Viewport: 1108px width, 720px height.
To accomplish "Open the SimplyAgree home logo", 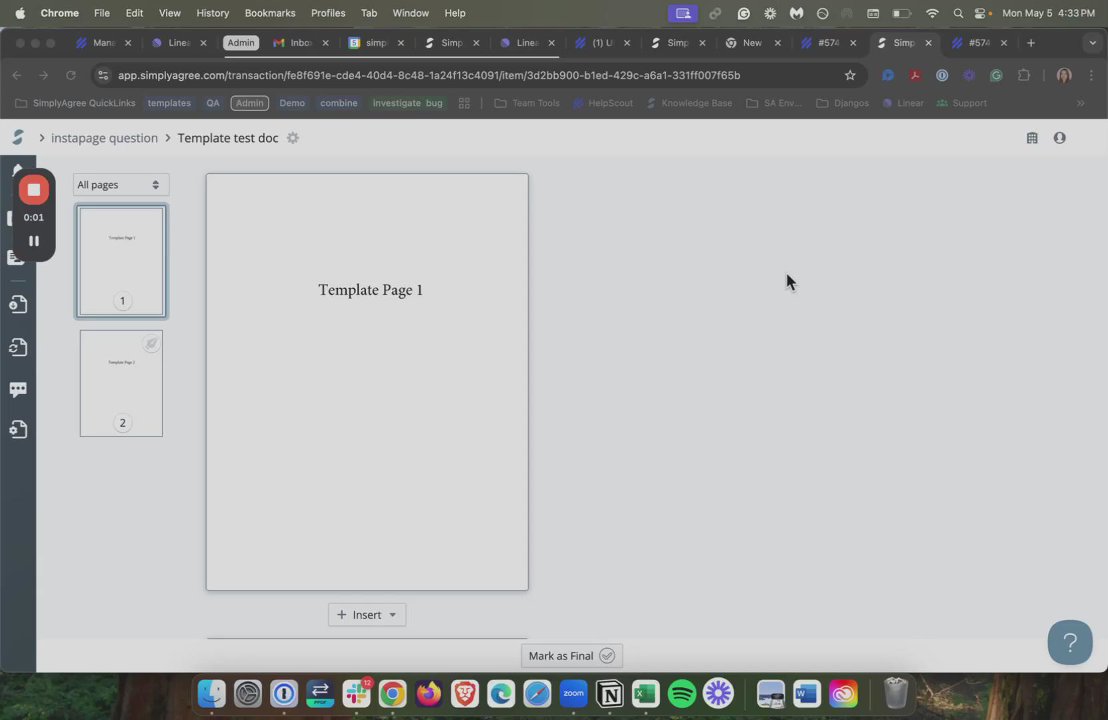I will coord(18,138).
